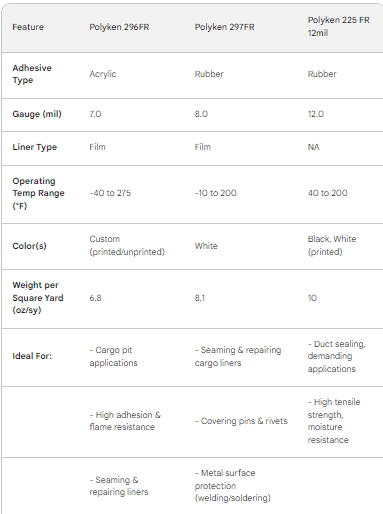Click the -40 to 275 temperature cell
This screenshot has width=383, height=514.
coord(110,193)
